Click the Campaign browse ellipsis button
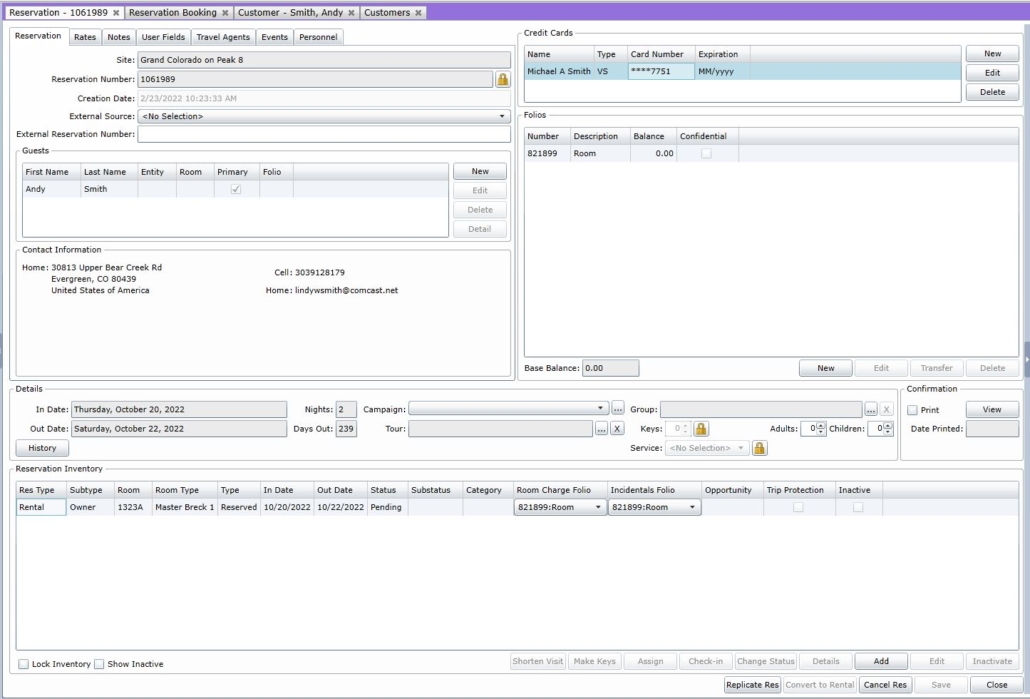1030x699 pixels. tap(617, 409)
